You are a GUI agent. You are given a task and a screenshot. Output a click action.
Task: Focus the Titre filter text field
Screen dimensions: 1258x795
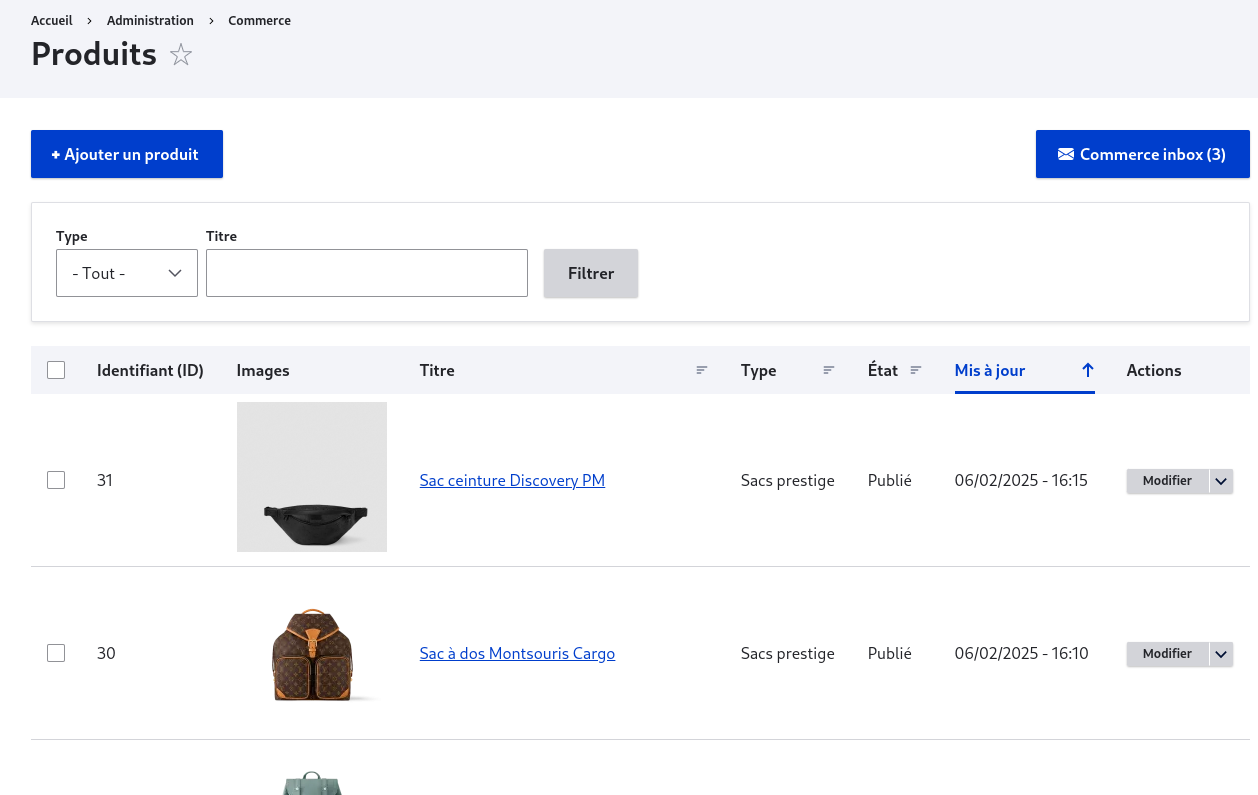[x=367, y=273]
